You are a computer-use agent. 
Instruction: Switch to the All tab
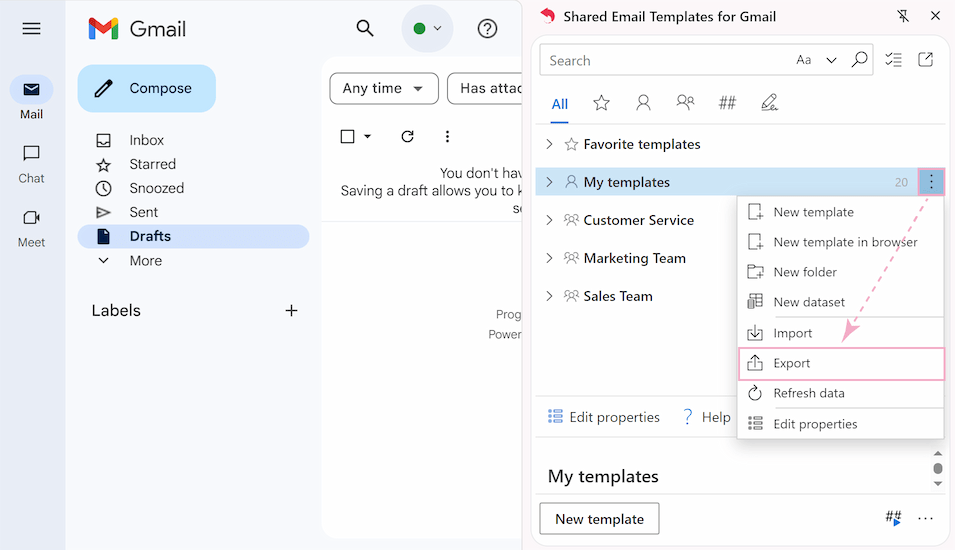coord(560,104)
